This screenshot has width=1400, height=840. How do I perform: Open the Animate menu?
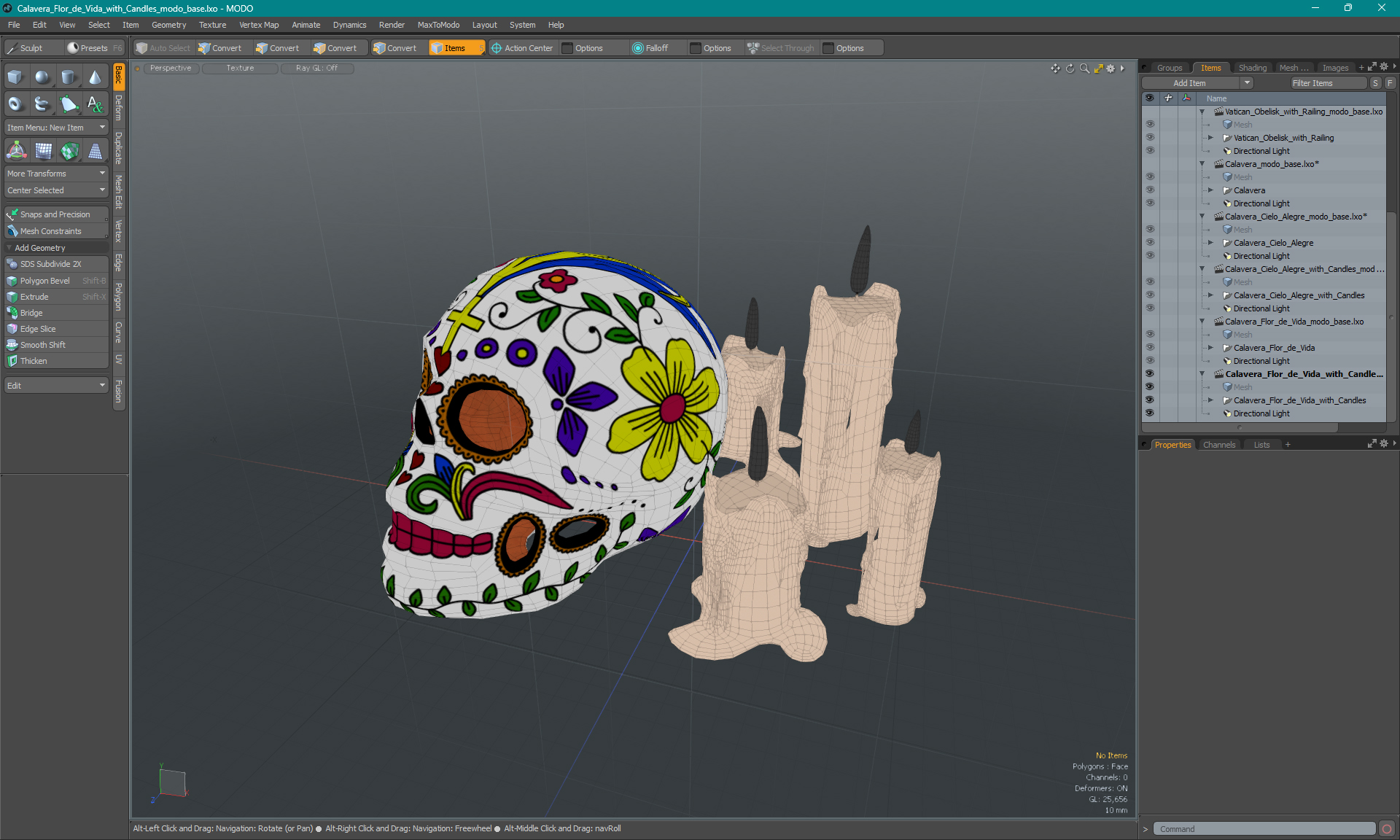click(x=305, y=23)
